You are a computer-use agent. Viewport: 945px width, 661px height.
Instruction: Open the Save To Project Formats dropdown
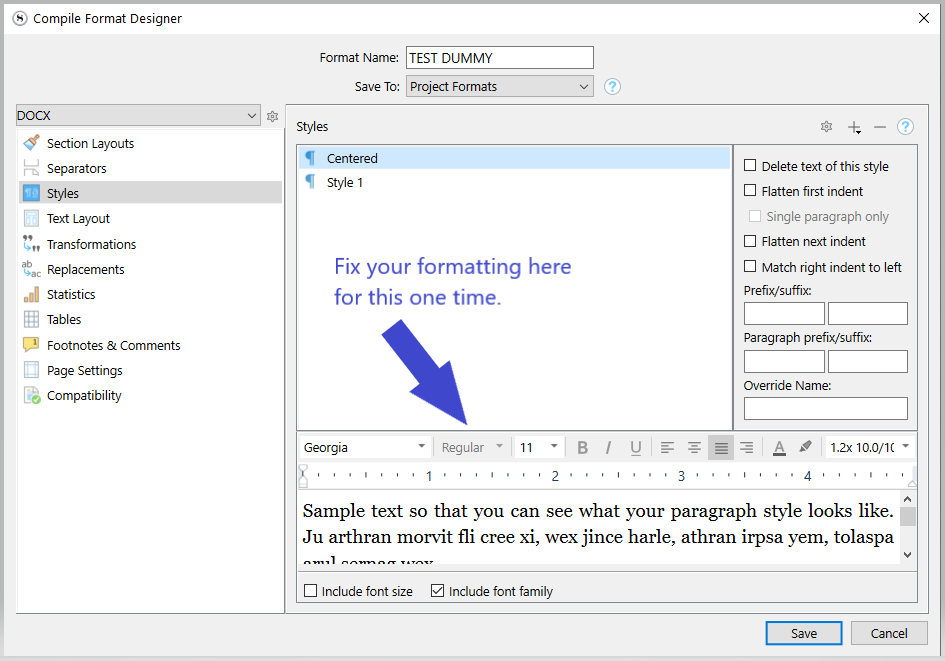click(500, 86)
